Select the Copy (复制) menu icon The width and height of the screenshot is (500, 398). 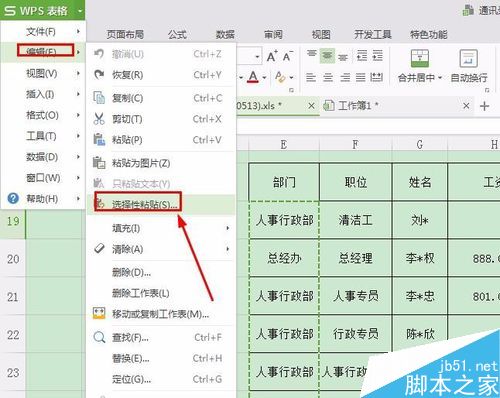99,98
